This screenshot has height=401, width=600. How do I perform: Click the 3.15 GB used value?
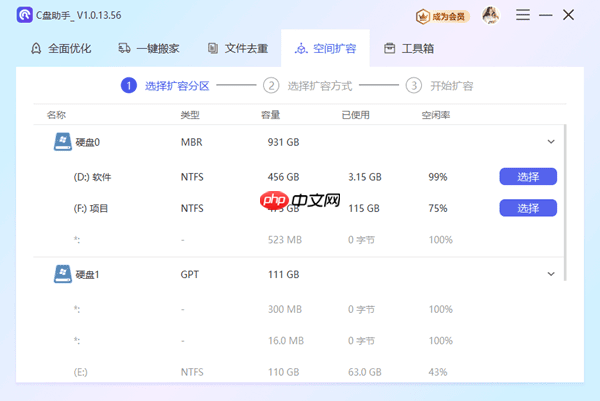click(365, 177)
